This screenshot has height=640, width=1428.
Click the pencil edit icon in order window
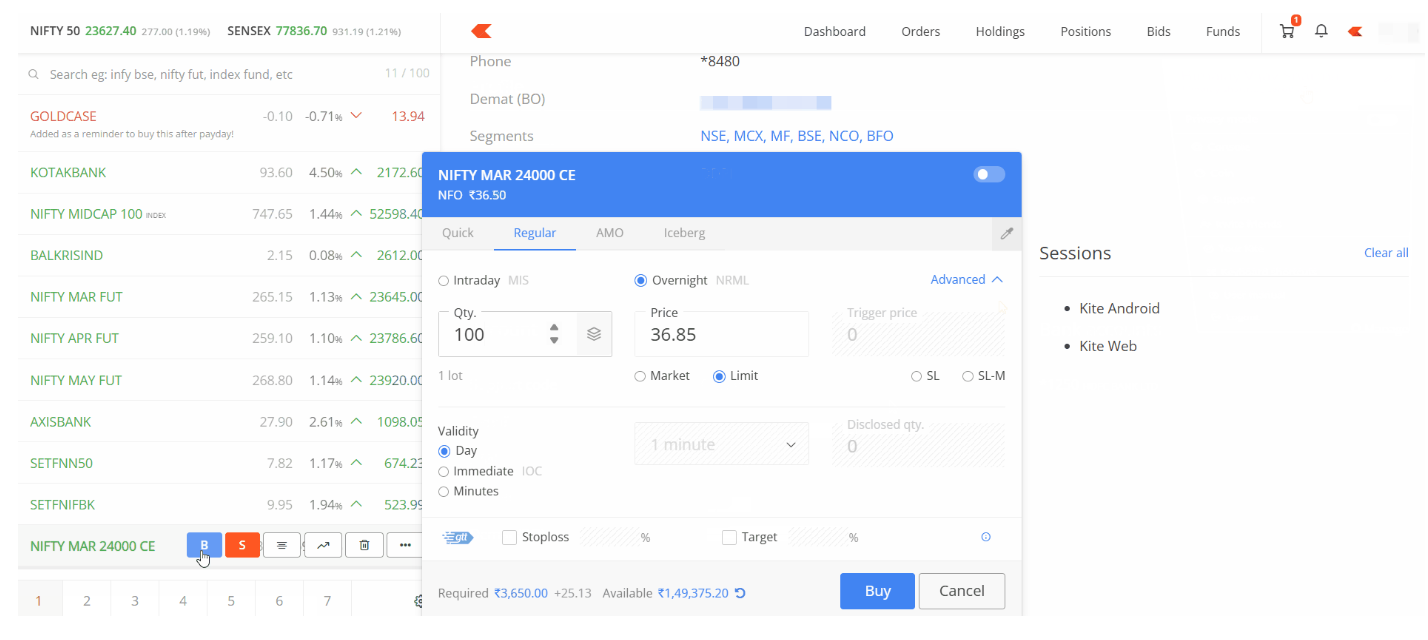coord(1007,233)
